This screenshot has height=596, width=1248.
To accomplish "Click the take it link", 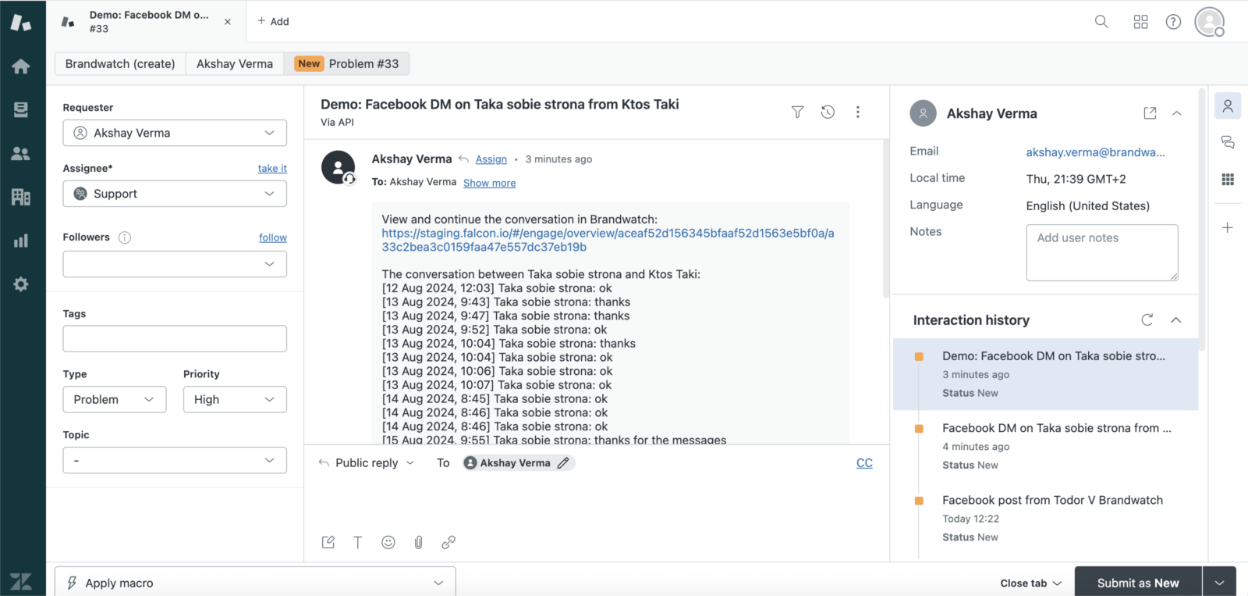I will click(x=272, y=168).
